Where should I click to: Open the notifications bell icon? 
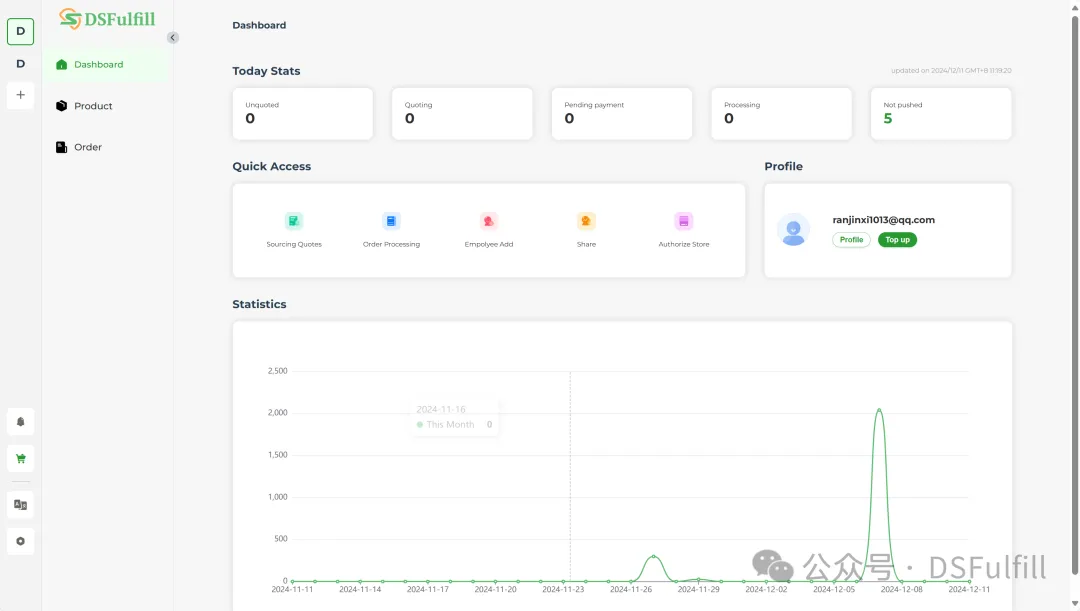pos(20,422)
